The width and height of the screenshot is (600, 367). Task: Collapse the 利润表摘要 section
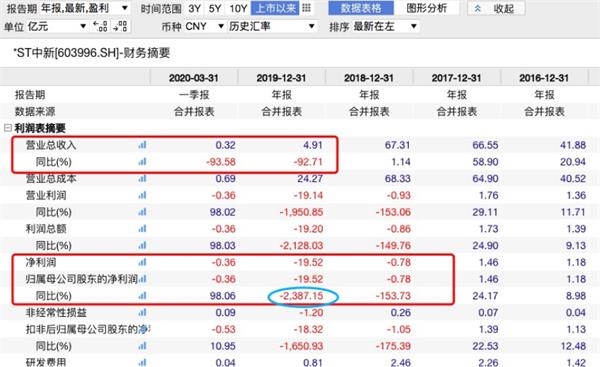click(x=7, y=128)
